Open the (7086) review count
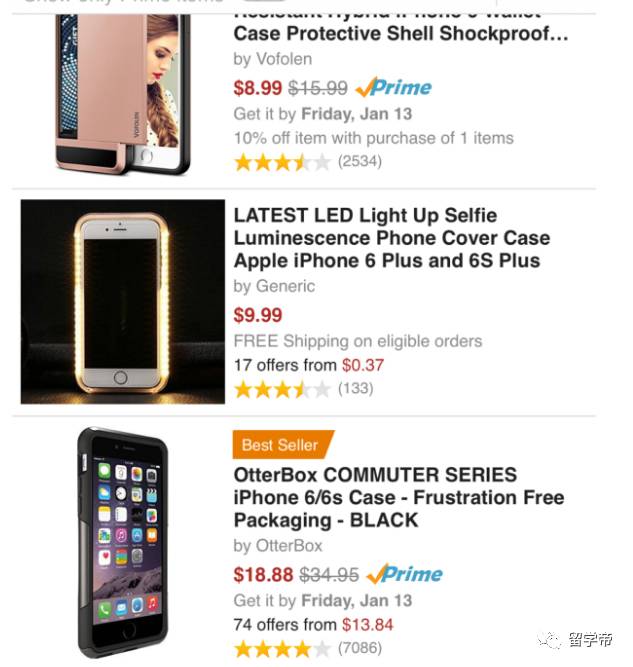The width and height of the screenshot is (633, 667). click(x=360, y=648)
